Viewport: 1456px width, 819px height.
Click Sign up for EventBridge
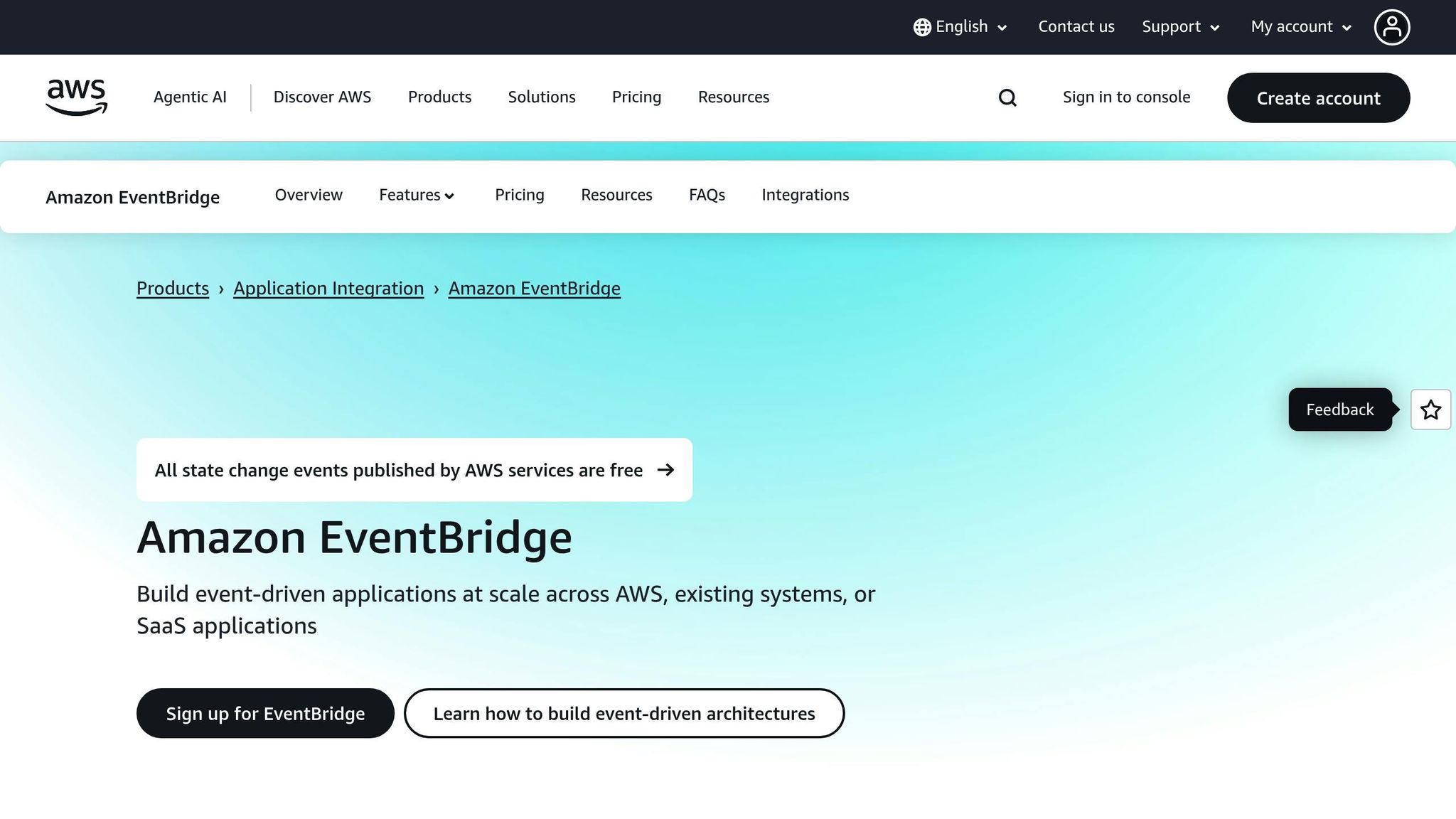[x=264, y=713]
